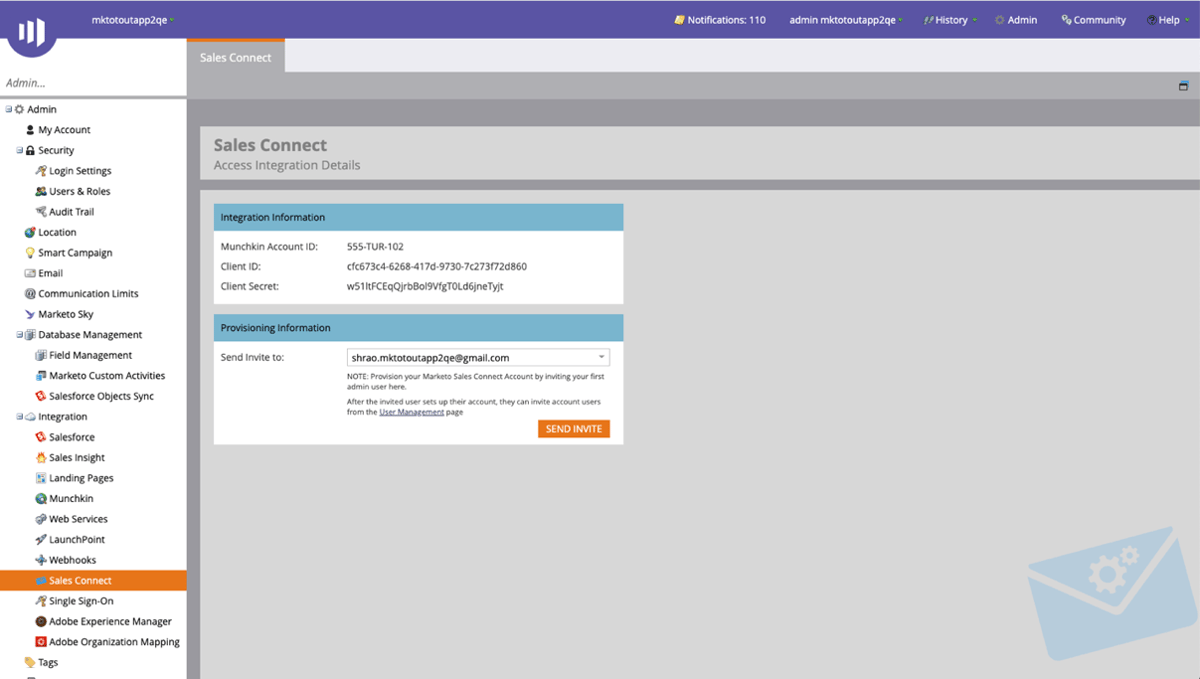This screenshot has width=1200, height=679.
Task: Select the Single Sign-On key icon
Action: (x=40, y=601)
